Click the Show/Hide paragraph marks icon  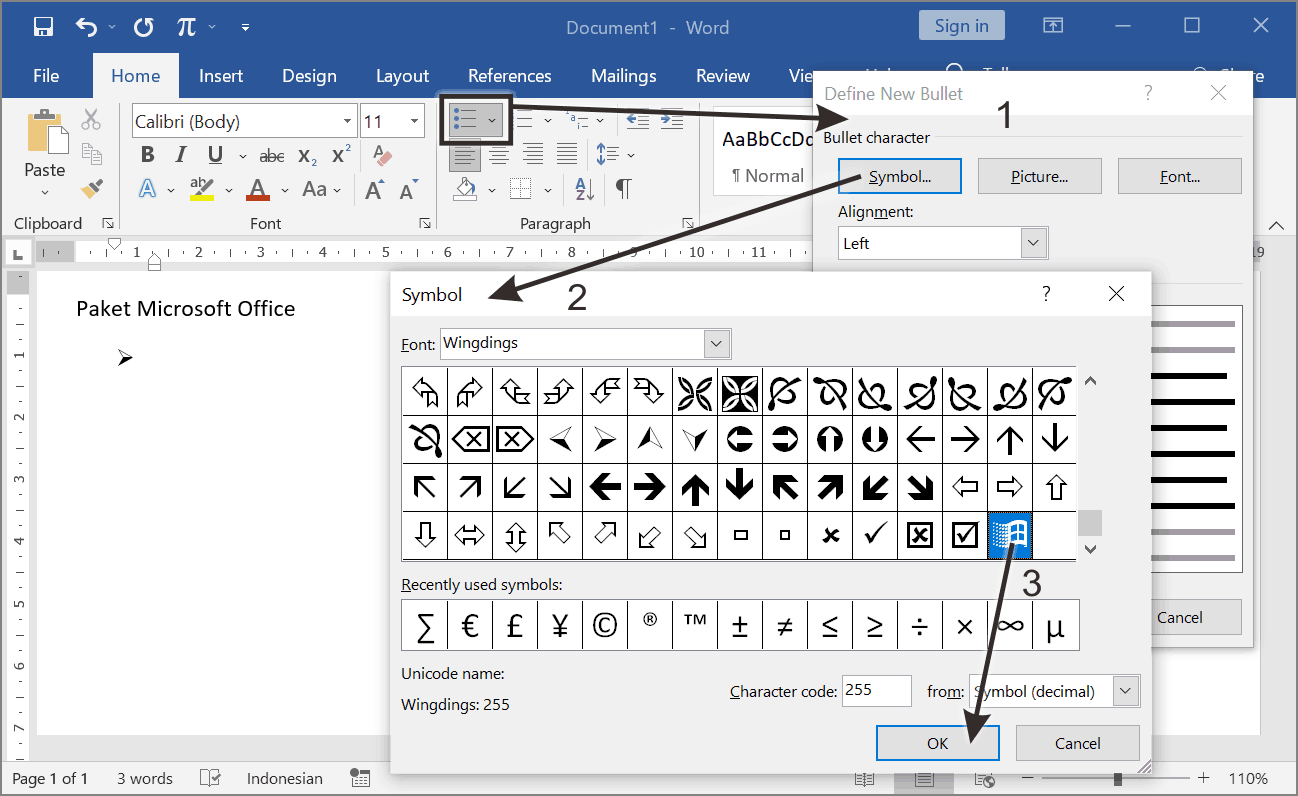[x=623, y=188]
